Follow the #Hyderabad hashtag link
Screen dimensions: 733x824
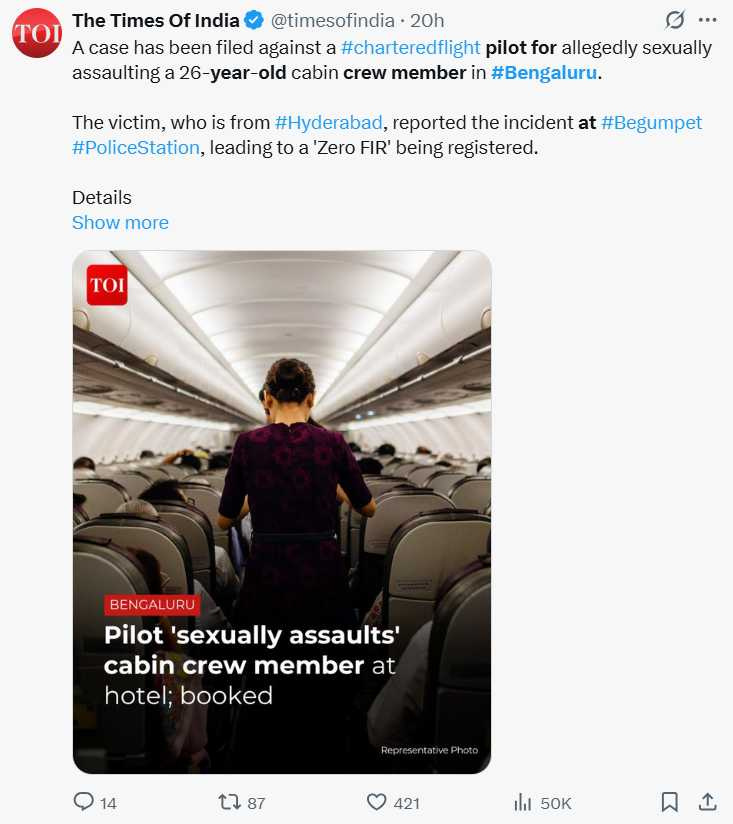(327, 122)
